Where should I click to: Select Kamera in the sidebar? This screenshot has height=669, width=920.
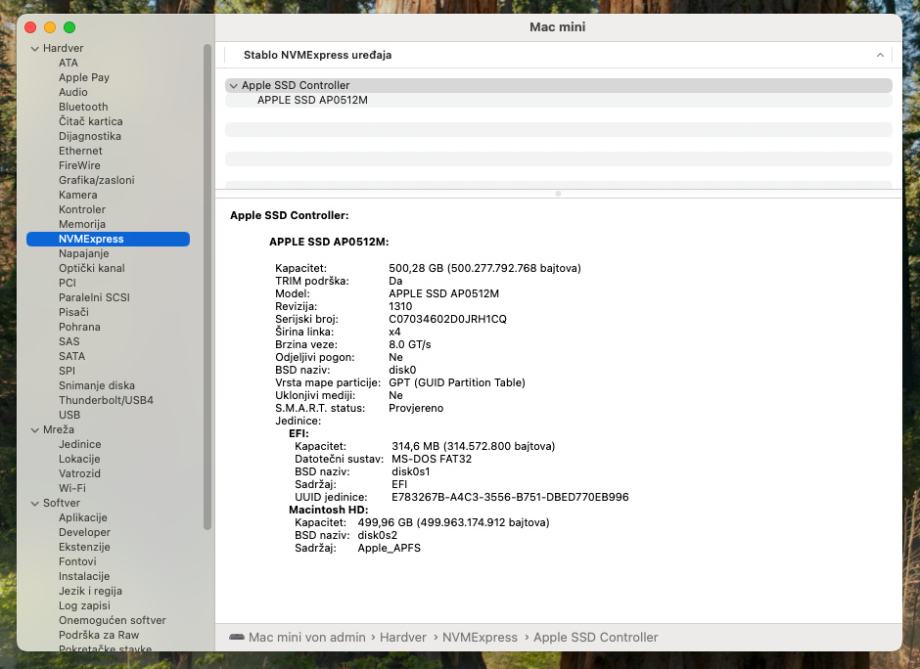78,195
